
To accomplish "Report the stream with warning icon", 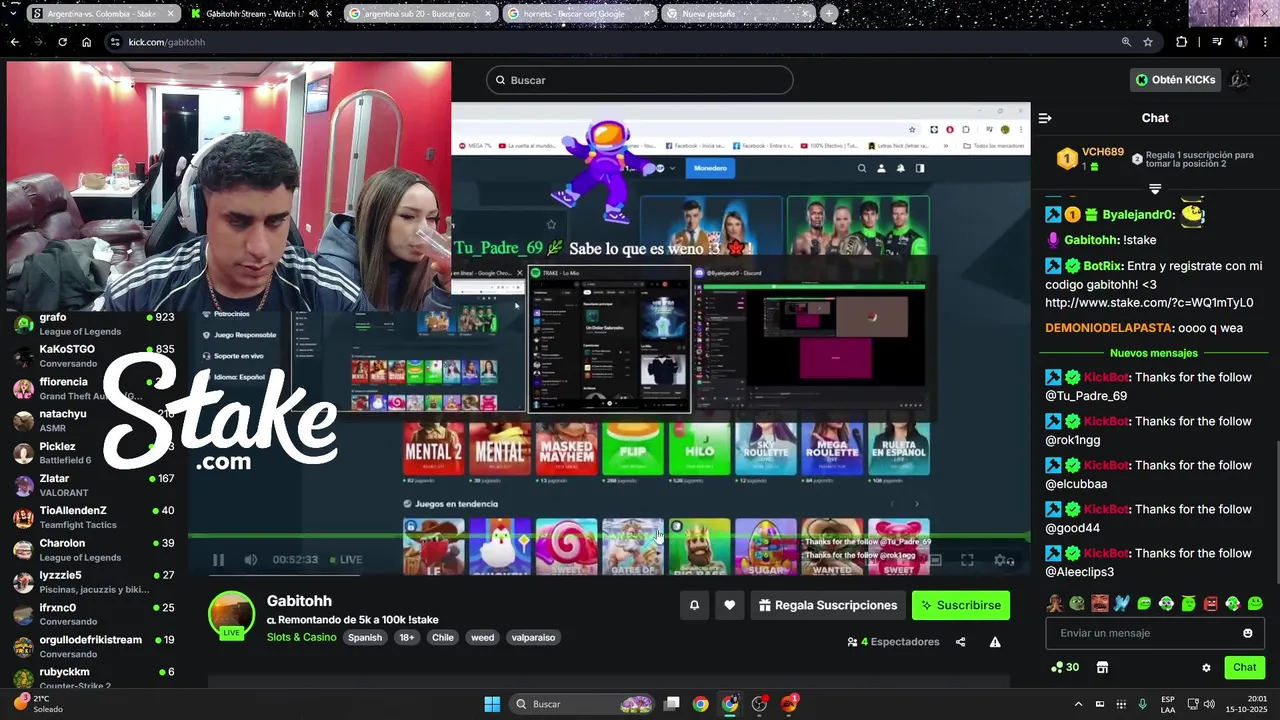I will pos(995,642).
